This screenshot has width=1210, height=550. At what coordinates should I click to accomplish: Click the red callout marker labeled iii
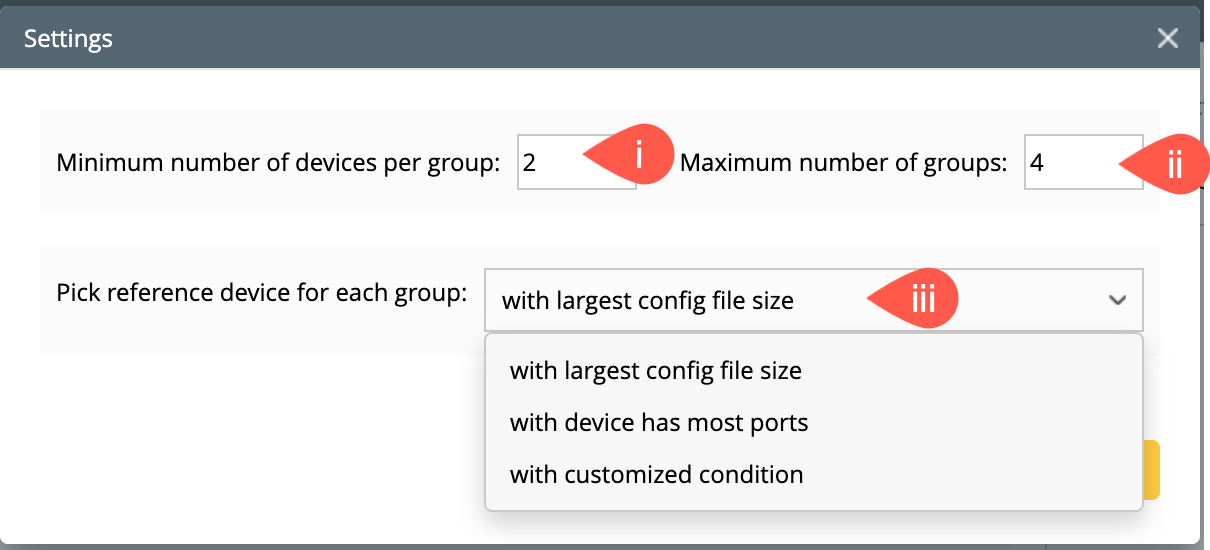coord(920,299)
